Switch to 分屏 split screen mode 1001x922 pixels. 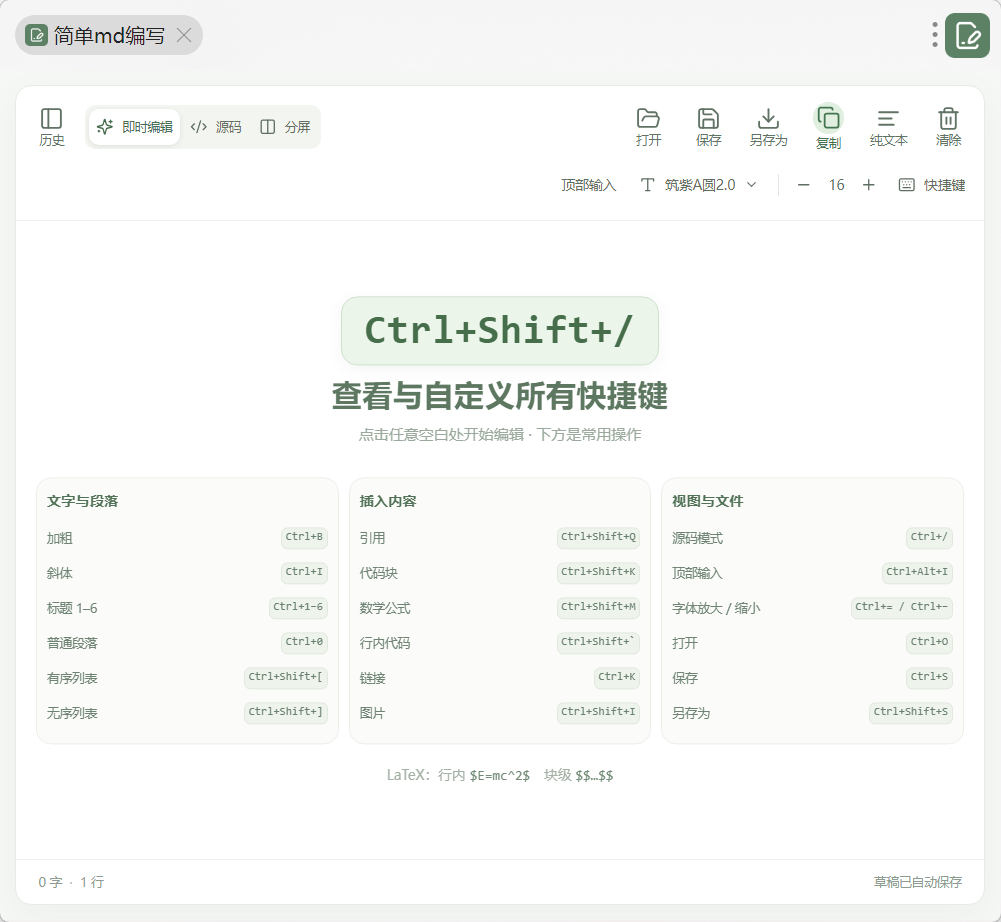tap(285, 127)
